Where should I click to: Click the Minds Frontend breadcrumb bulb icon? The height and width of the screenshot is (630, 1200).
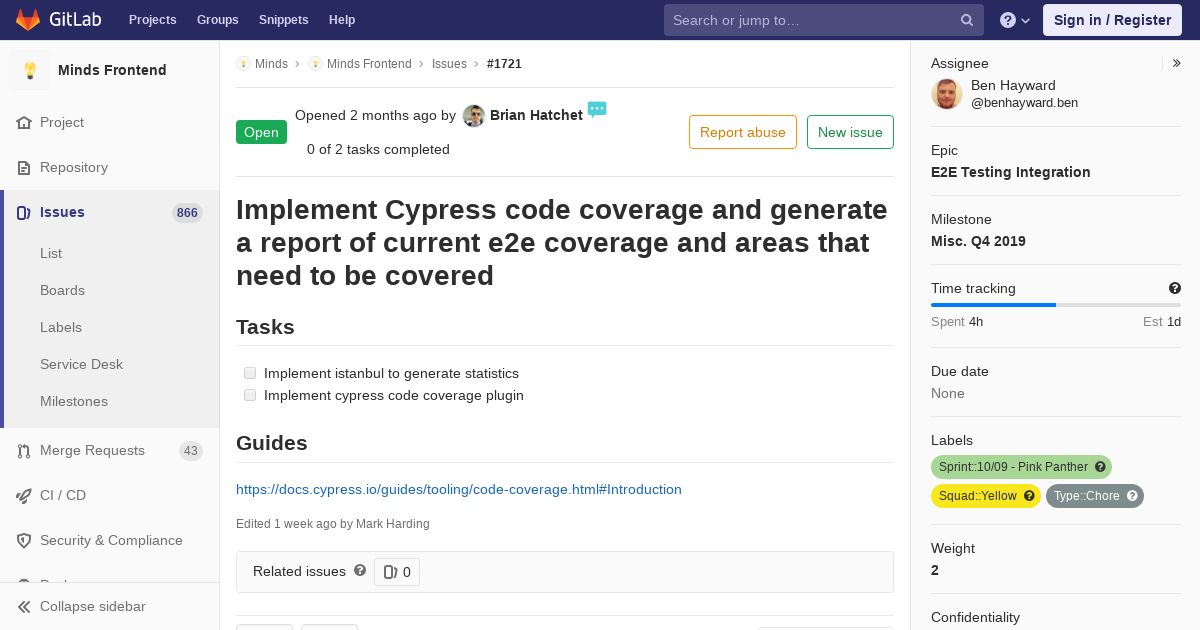(315, 63)
